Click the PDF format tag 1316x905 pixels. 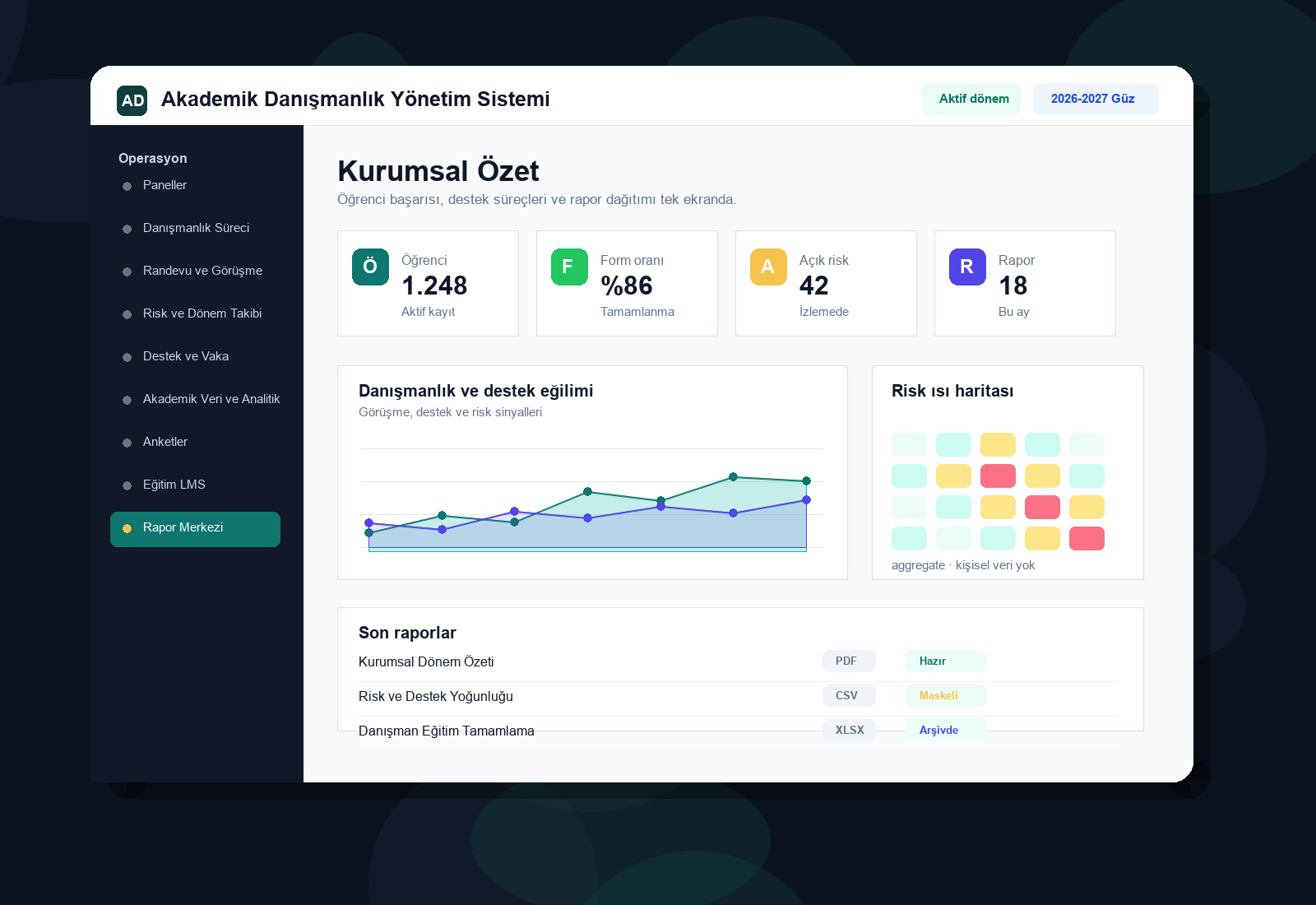[849, 661]
